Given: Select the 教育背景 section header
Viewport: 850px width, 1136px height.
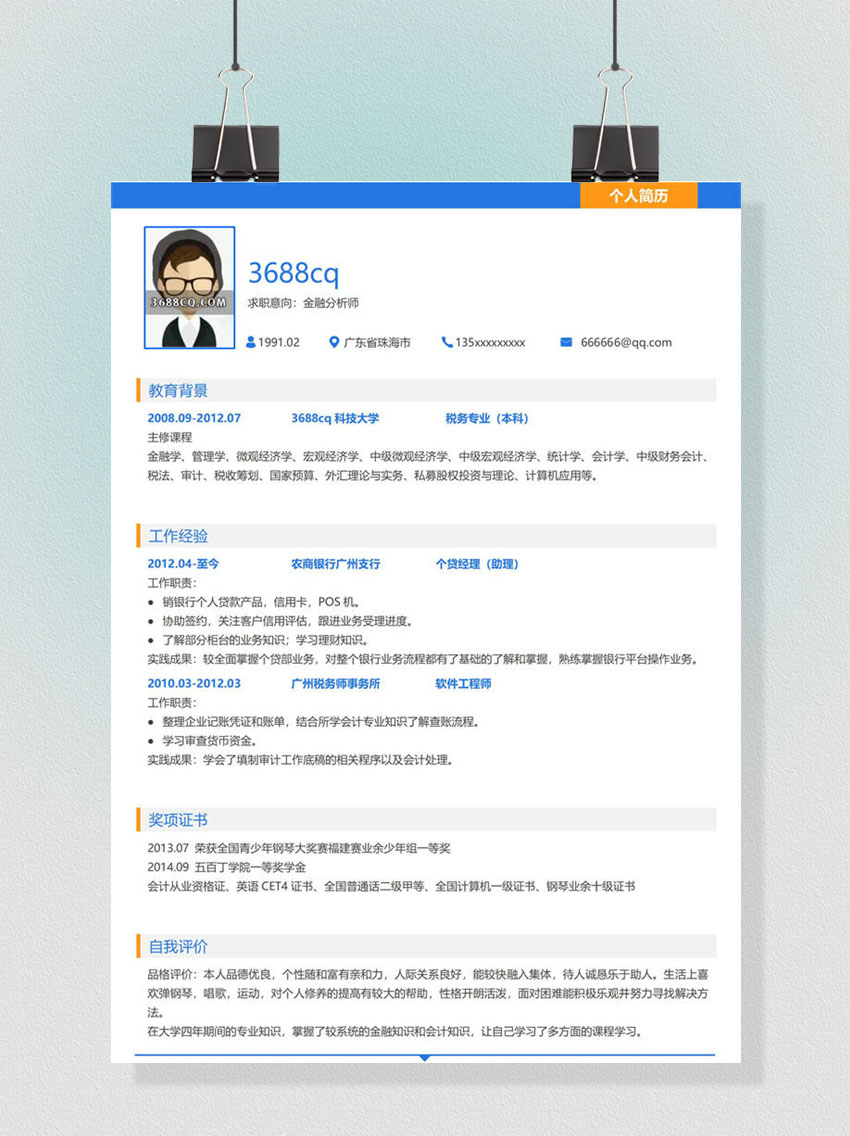Looking at the screenshot, I should tap(179, 390).
